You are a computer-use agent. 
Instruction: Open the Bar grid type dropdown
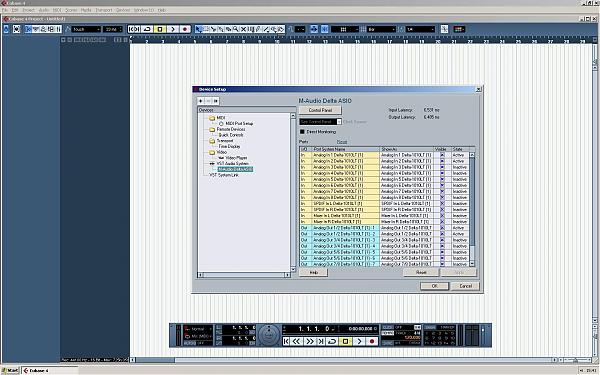coord(381,29)
